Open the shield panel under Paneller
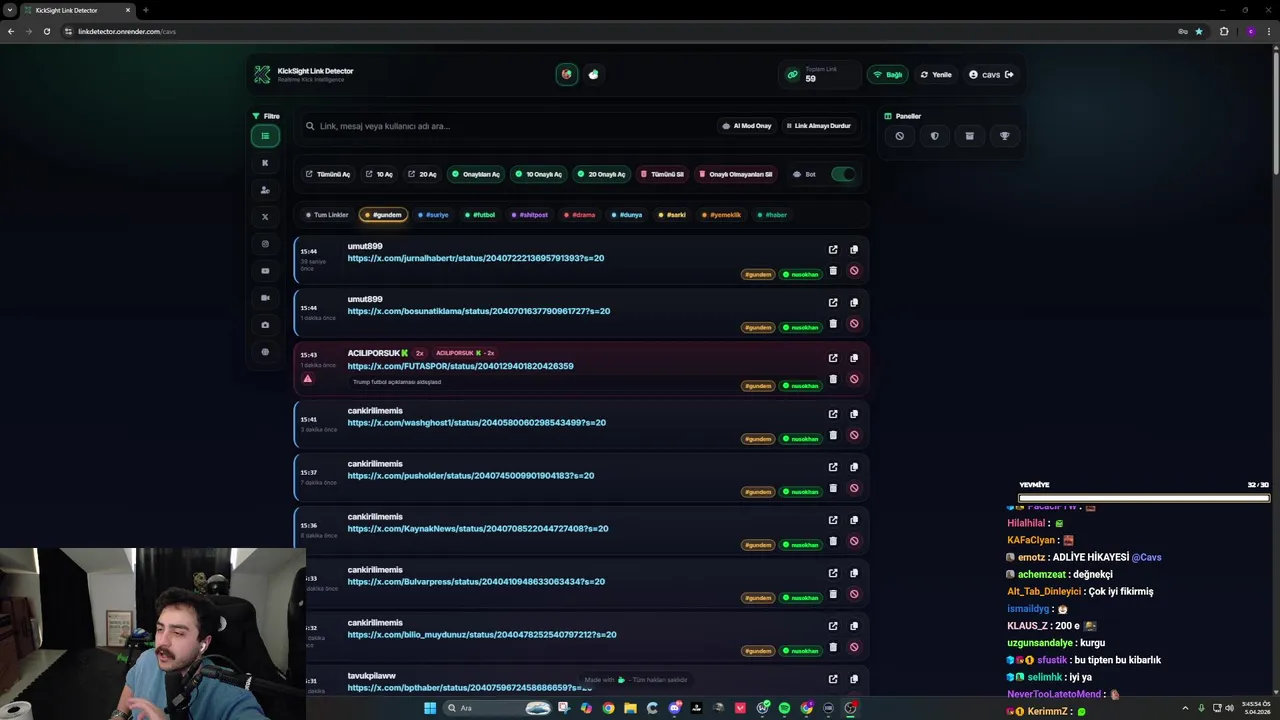This screenshot has height=720, width=1280. coord(934,136)
